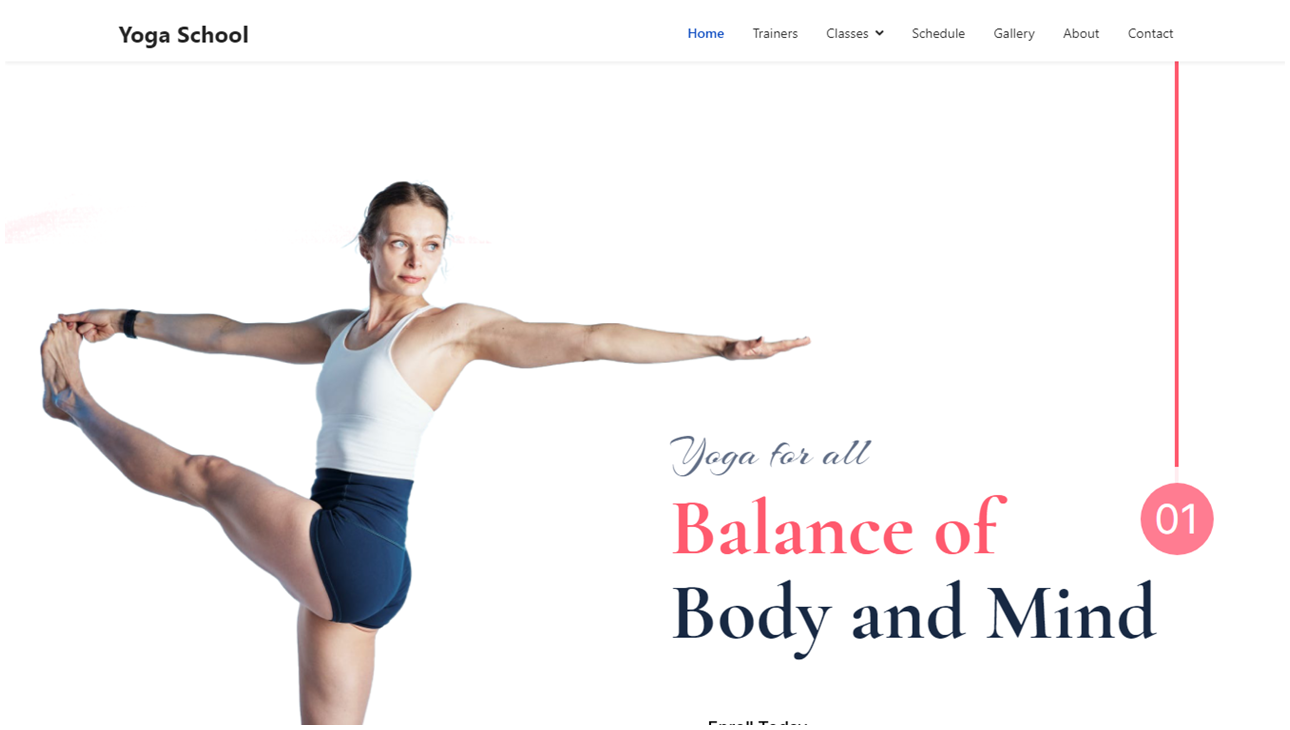The width and height of the screenshot is (1290, 730).
Task: Expand the Classes dropdown chevron arrow
Action: (879, 33)
